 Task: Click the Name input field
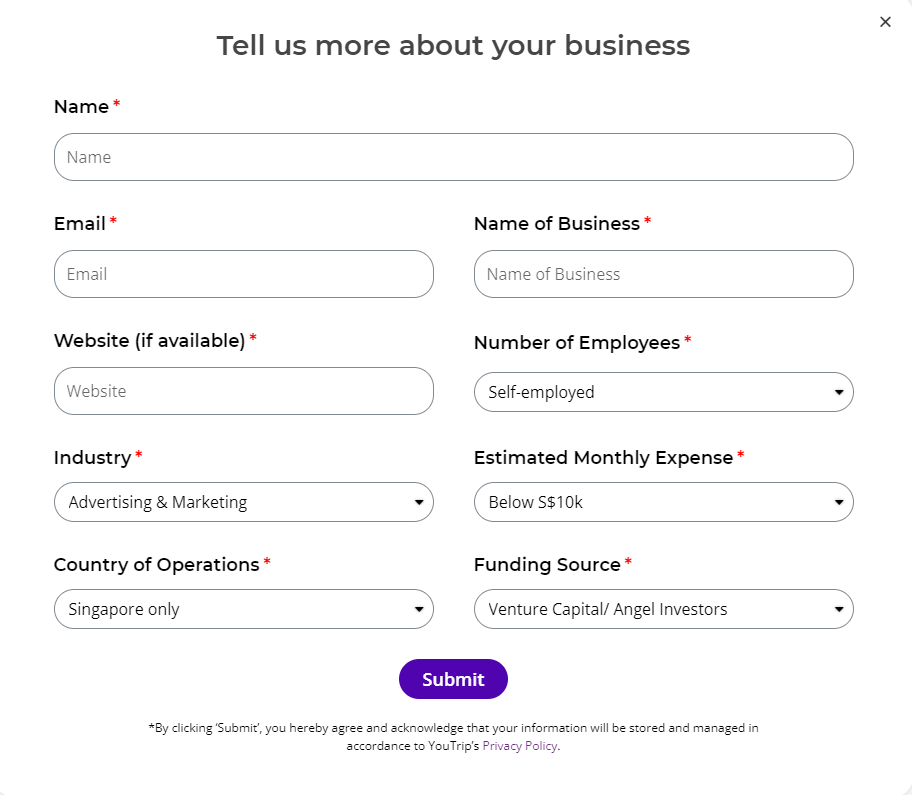[453, 157]
